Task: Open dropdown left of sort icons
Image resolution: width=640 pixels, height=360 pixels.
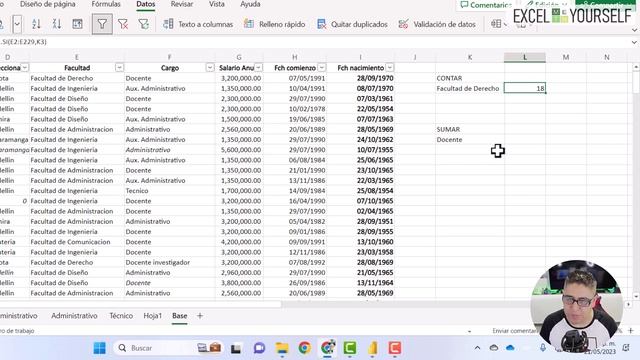Action: (17, 24)
